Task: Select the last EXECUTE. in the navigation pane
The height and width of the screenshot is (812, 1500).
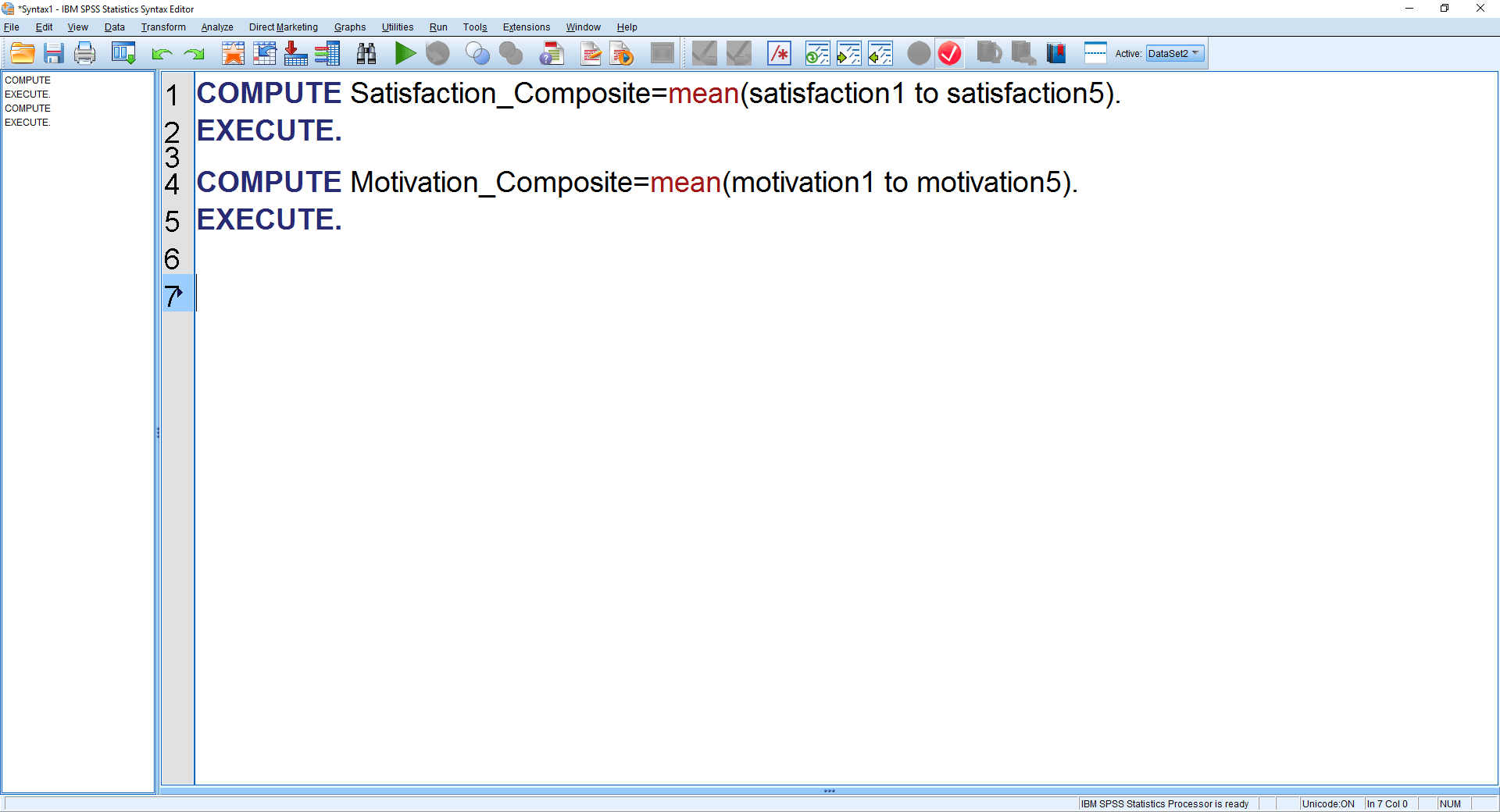Action: pos(27,123)
